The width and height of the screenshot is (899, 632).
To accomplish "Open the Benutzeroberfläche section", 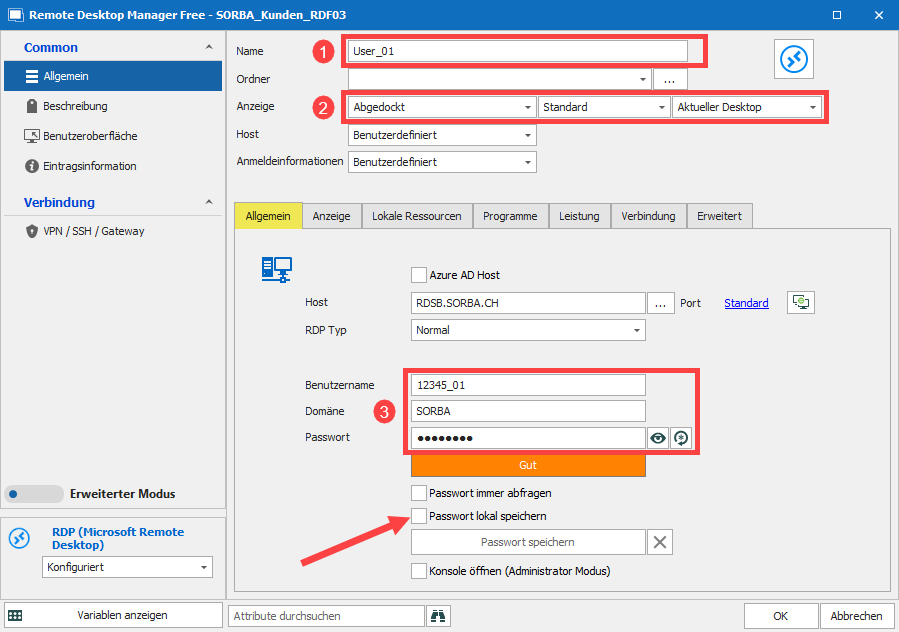I will pos(90,136).
